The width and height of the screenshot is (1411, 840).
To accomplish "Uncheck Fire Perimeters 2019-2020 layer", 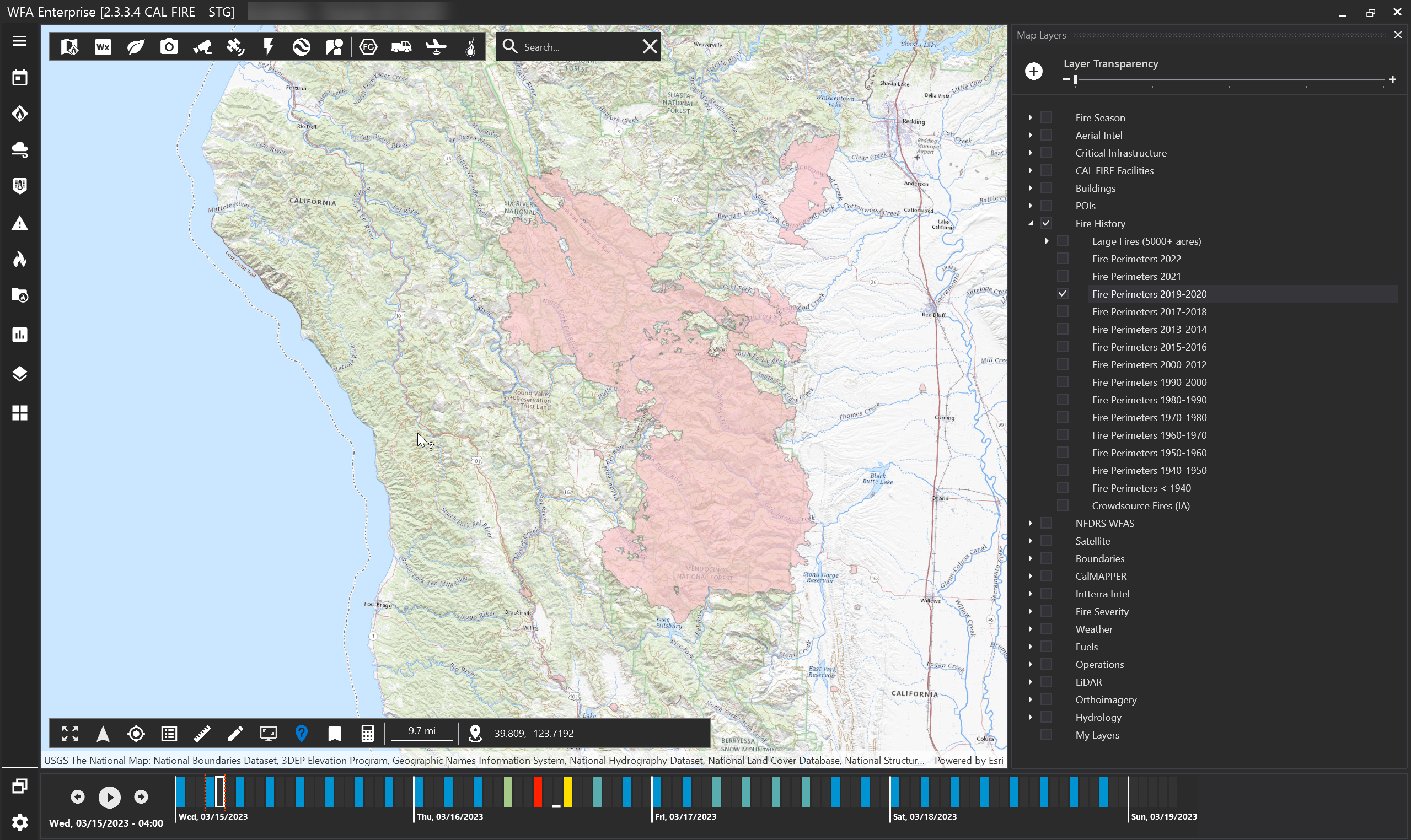I will [1063, 294].
